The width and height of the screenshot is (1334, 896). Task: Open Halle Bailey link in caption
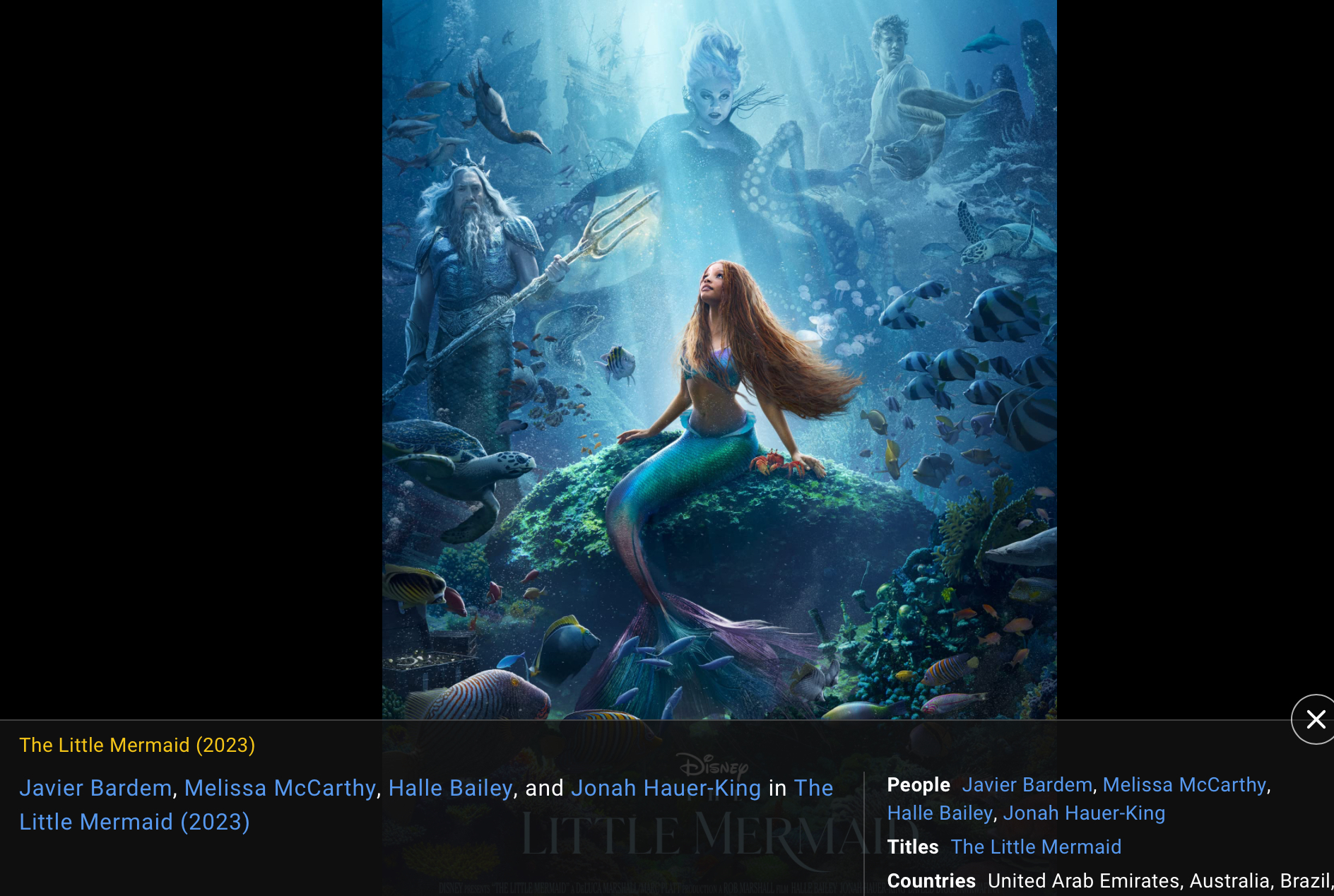coord(451,788)
